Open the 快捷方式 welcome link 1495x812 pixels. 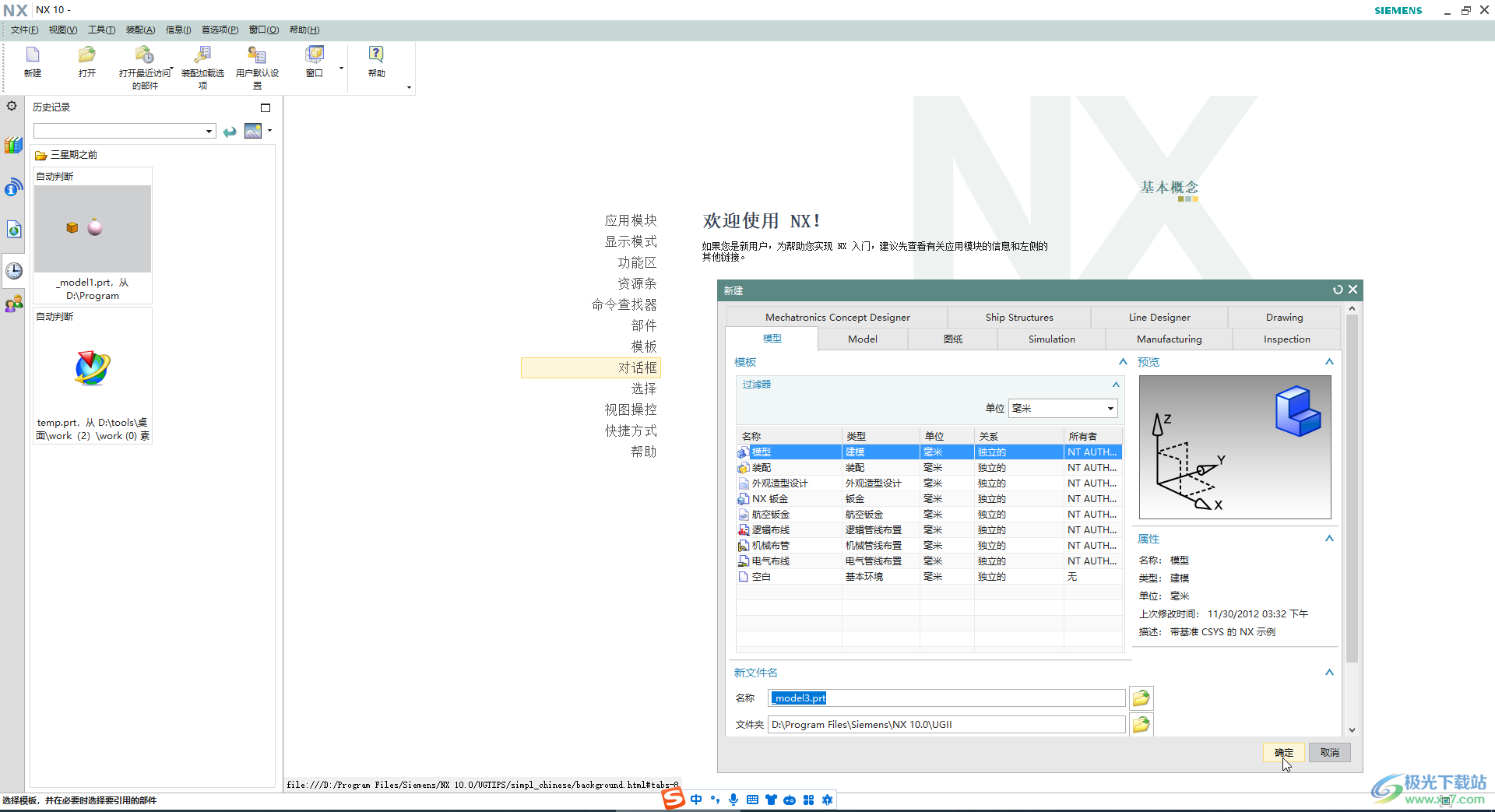[631, 431]
